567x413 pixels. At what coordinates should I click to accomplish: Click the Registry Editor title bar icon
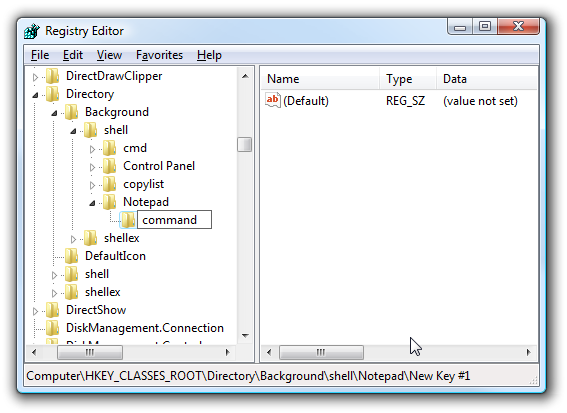32,31
